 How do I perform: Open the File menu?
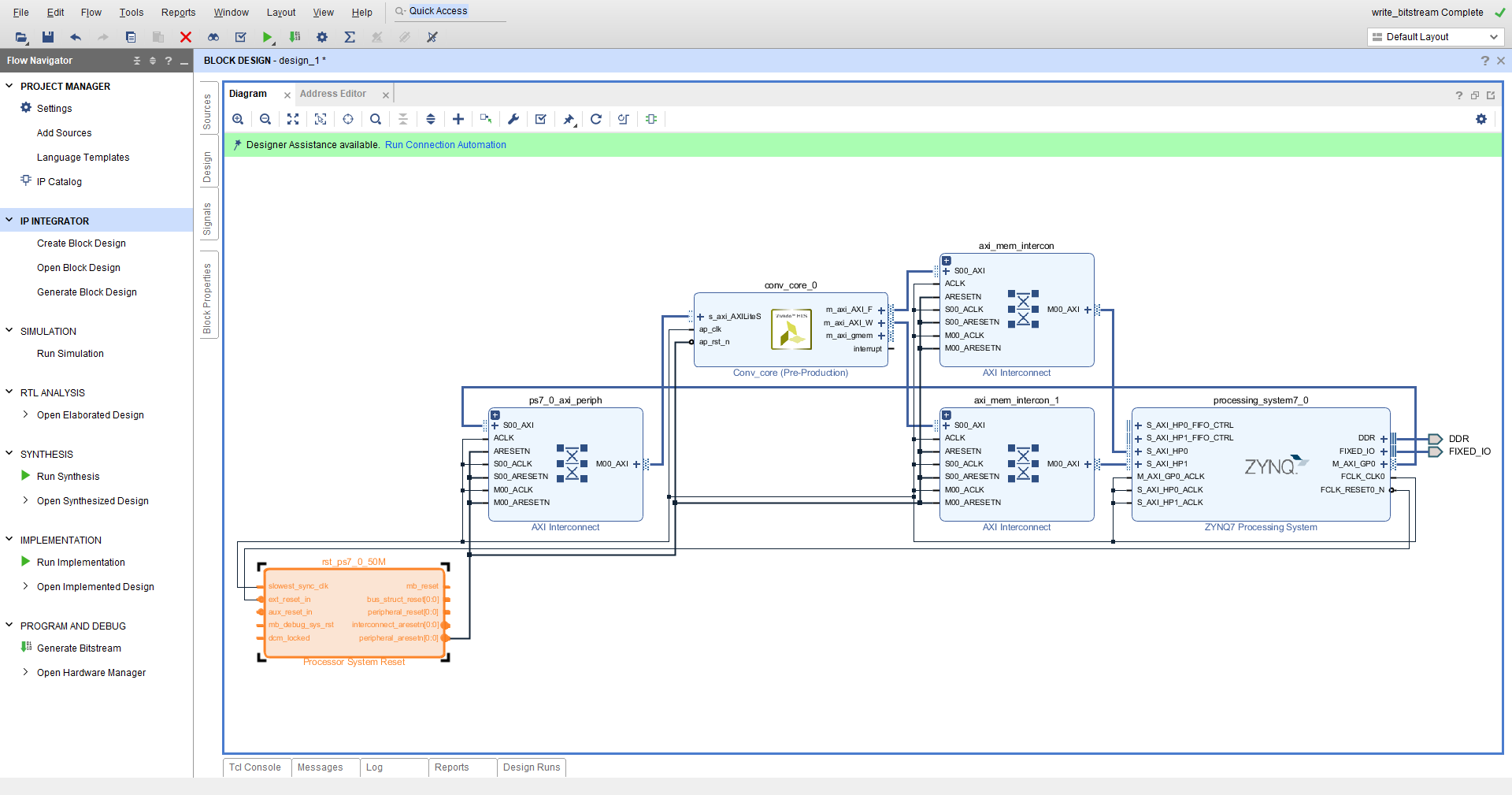(x=21, y=13)
